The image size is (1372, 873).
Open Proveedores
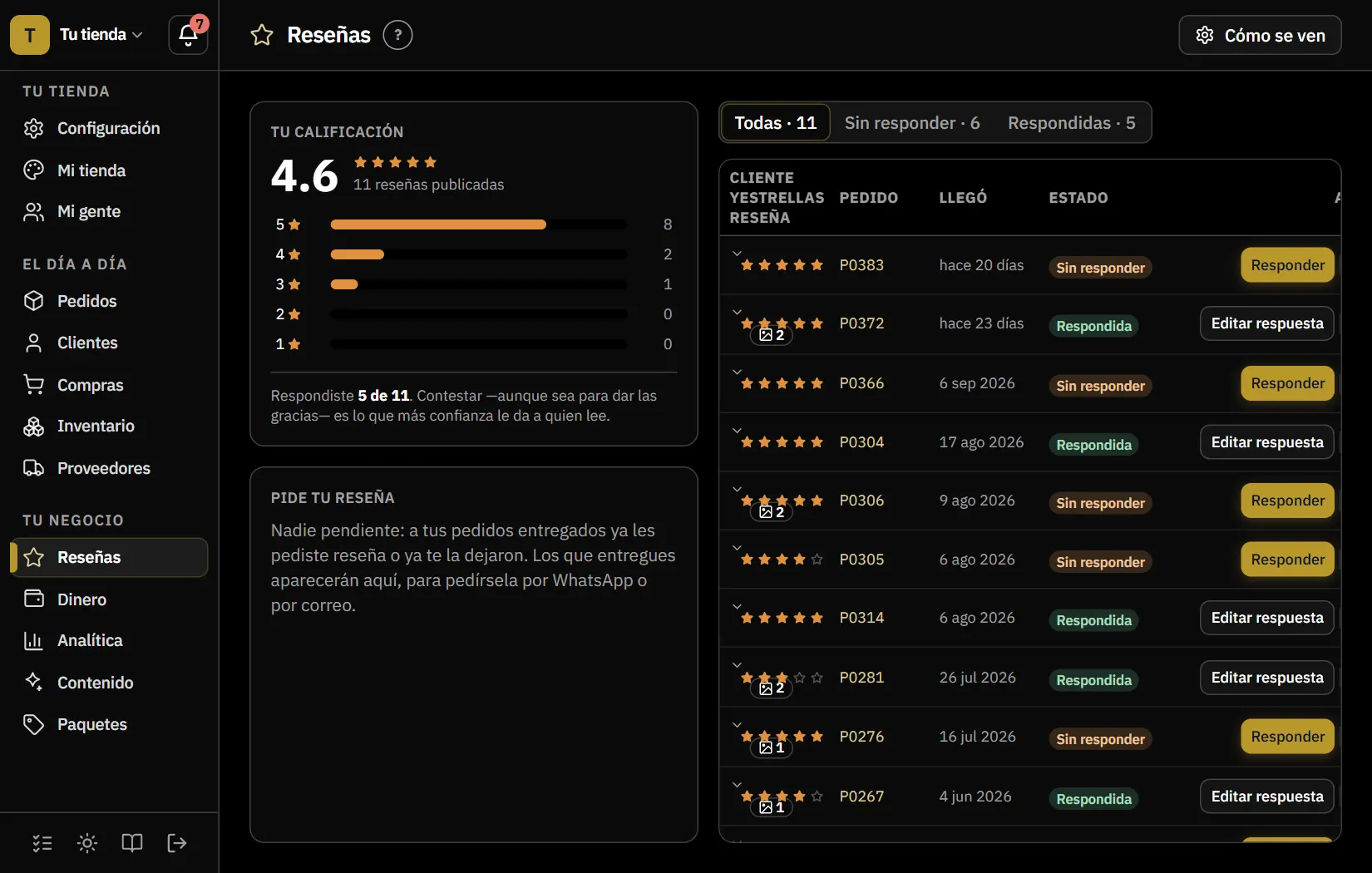click(x=109, y=468)
